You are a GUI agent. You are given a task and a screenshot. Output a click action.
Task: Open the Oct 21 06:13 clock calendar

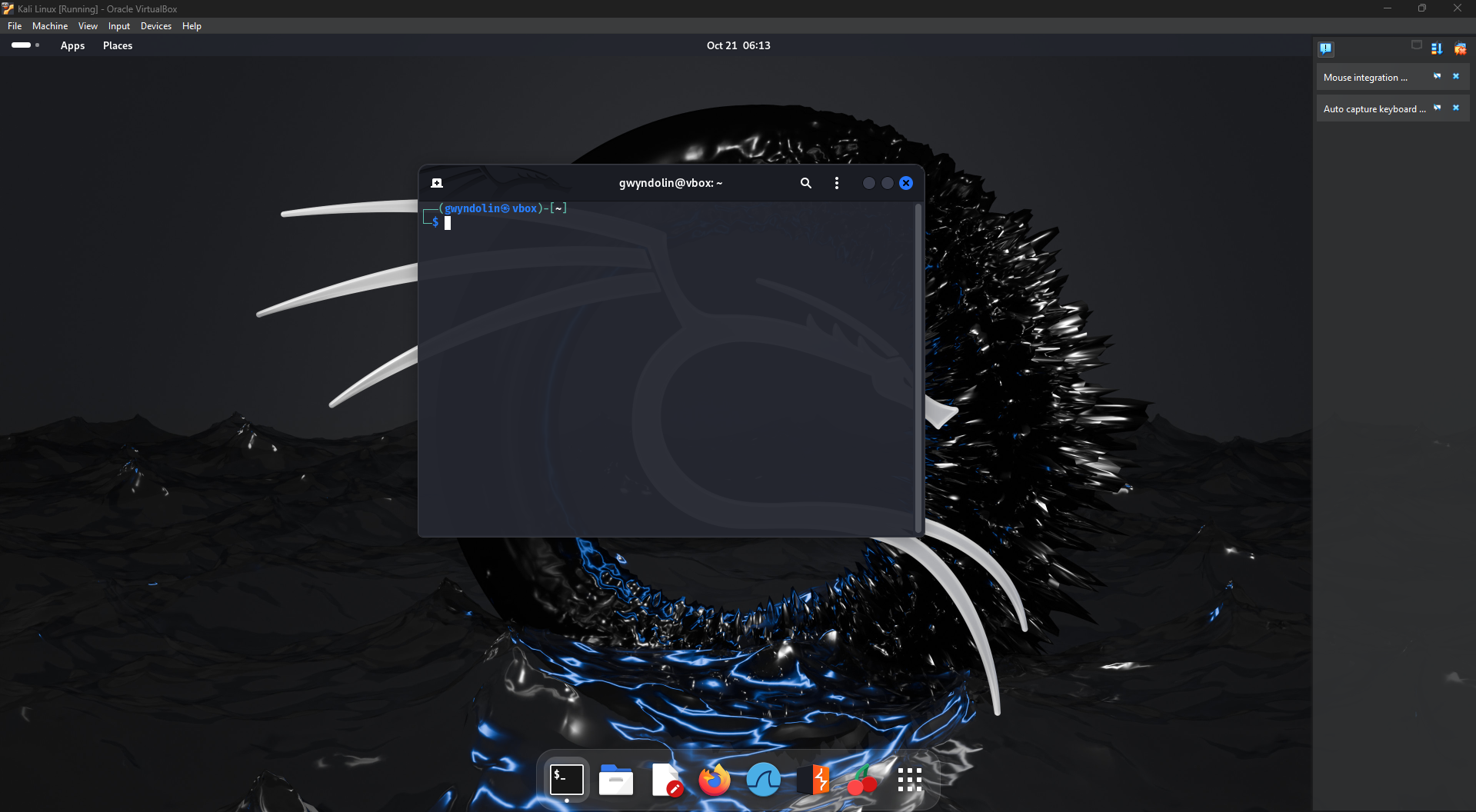point(738,45)
